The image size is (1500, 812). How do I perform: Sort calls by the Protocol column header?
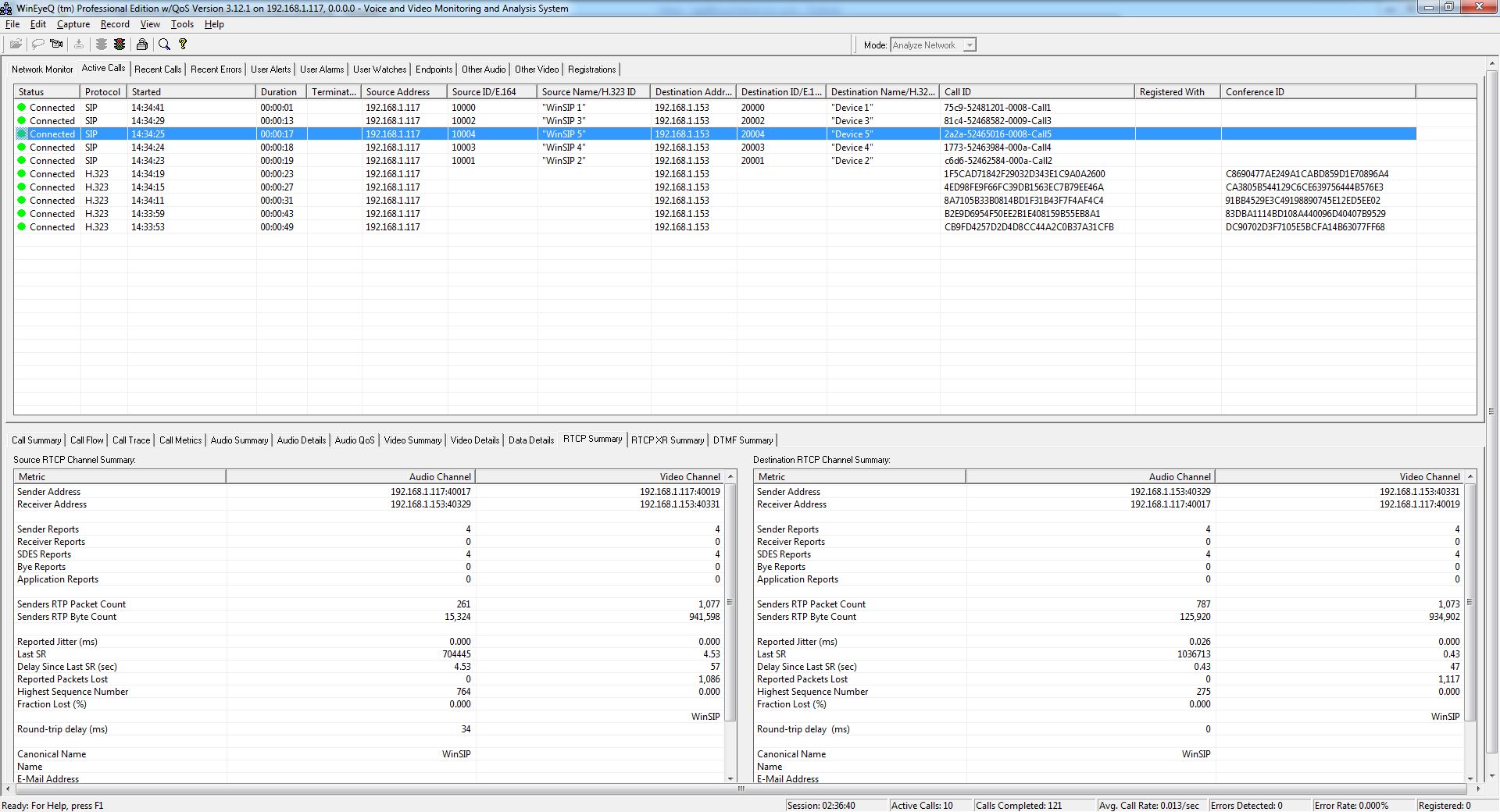(103, 92)
